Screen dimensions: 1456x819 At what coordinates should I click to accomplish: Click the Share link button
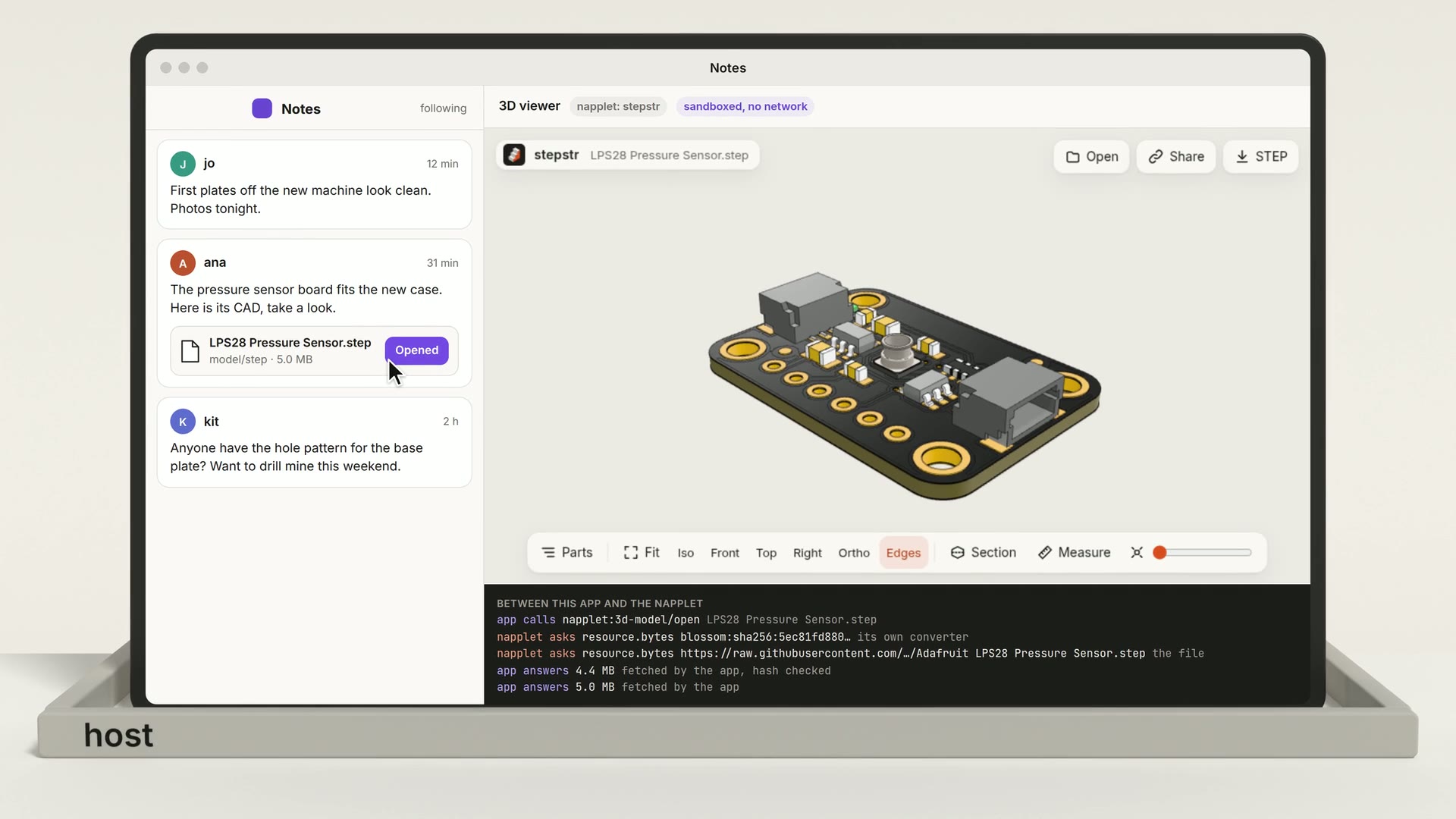tap(1176, 156)
